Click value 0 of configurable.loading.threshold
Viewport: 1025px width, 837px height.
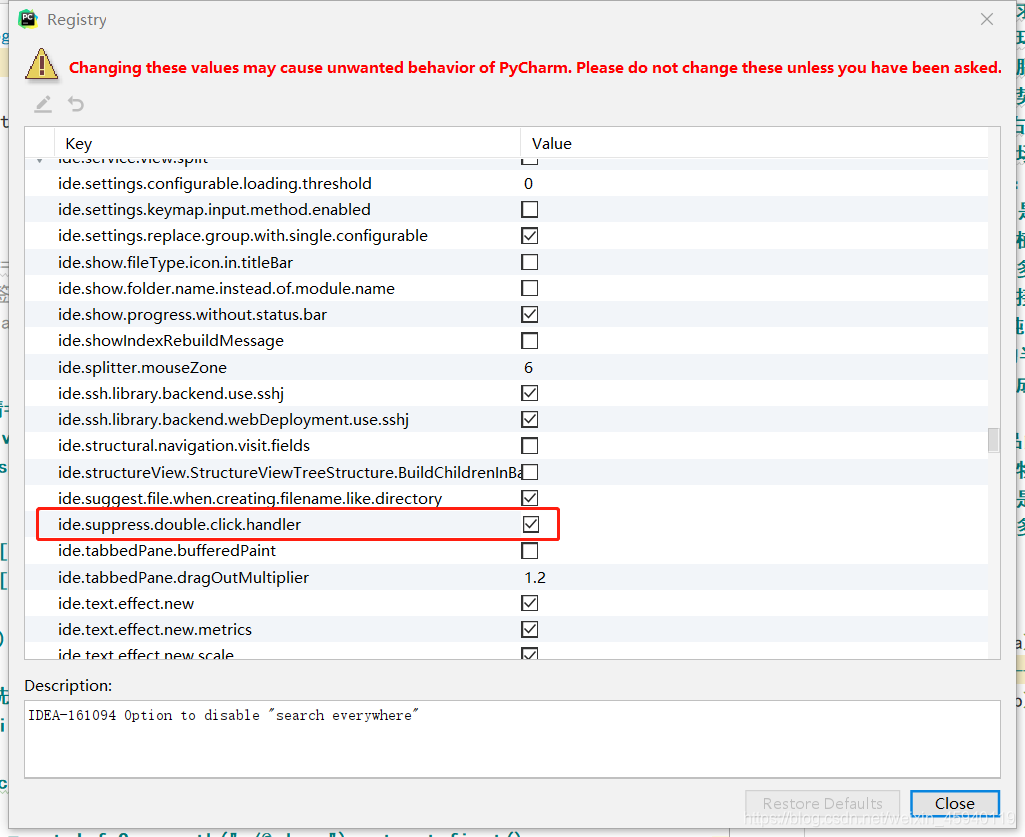click(x=528, y=184)
